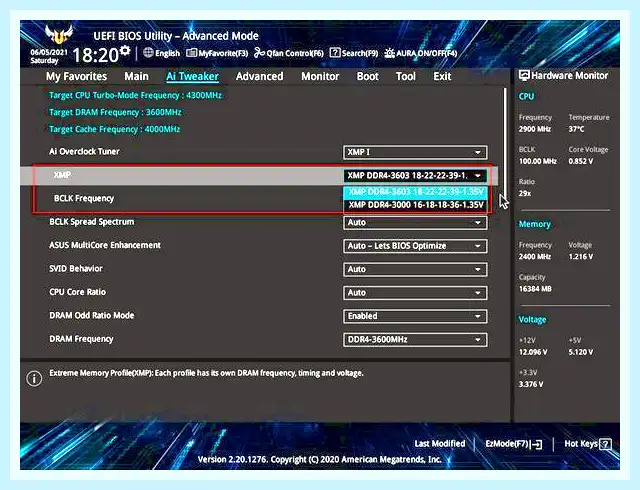Viewport: 640px width, 490px height.
Task: Toggle AURA ON/OFF(F4)
Action: click(x=420, y=53)
